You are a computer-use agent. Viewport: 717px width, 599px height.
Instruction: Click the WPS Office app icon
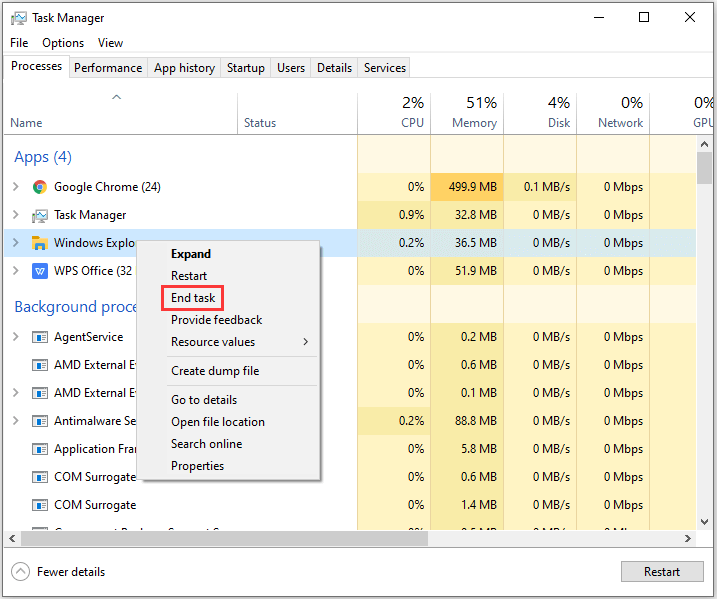[40, 271]
